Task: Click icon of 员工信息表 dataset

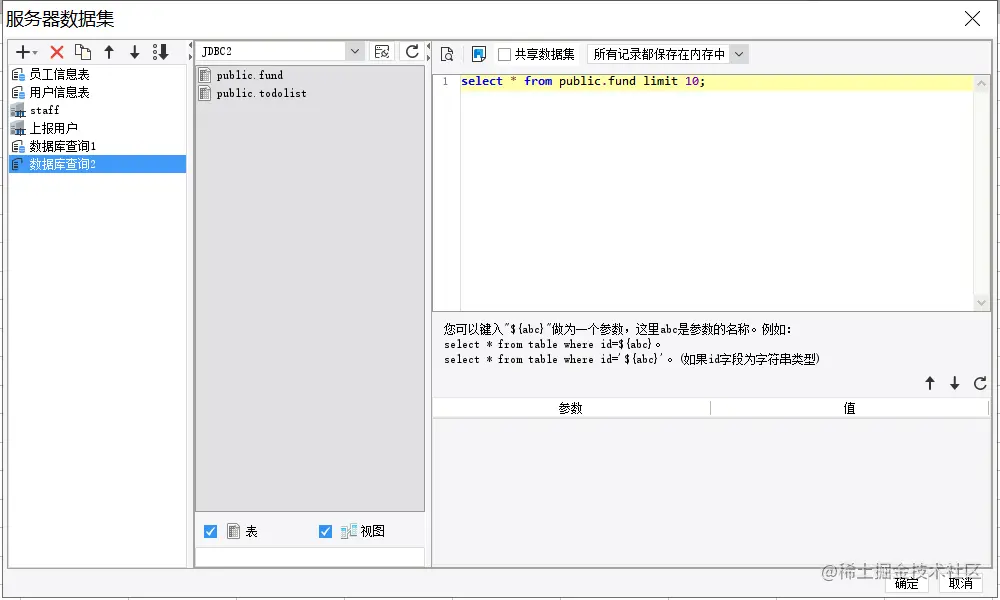Action: click(18, 75)
